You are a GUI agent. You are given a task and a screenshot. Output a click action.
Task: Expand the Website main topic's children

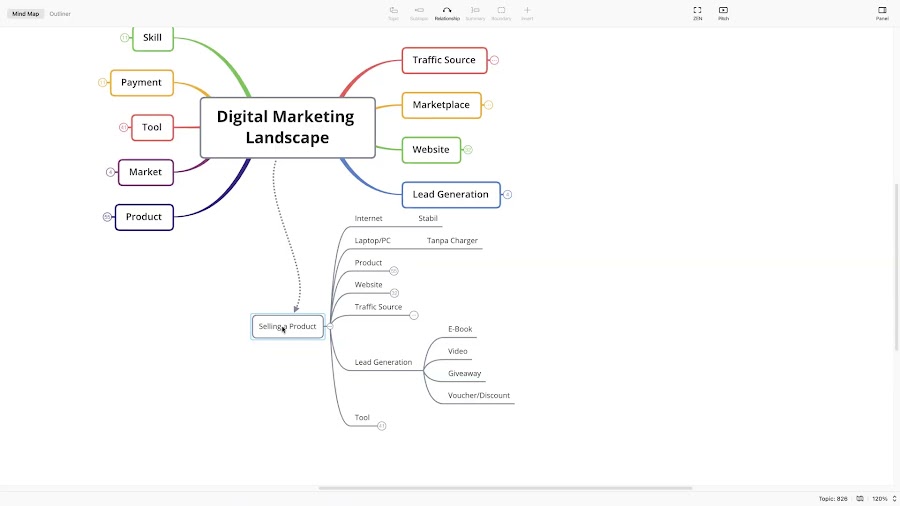pyautogui.click(x=468, y=150)
